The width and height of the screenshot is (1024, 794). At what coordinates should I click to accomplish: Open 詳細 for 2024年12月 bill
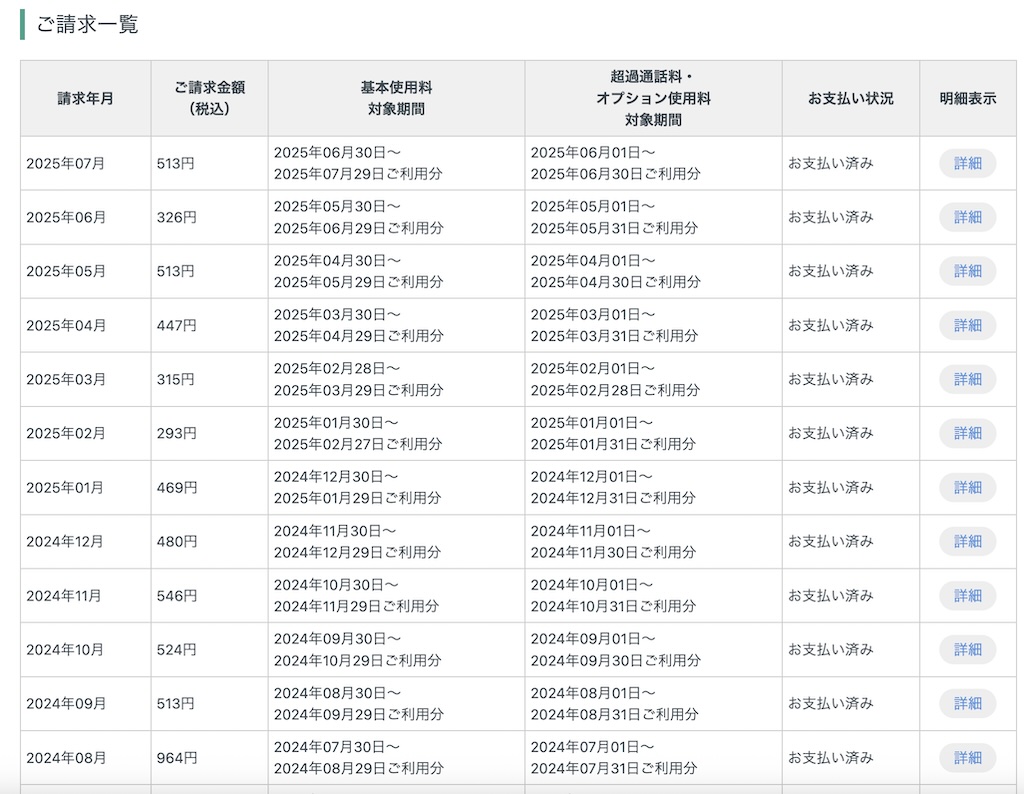coord(967,541)
